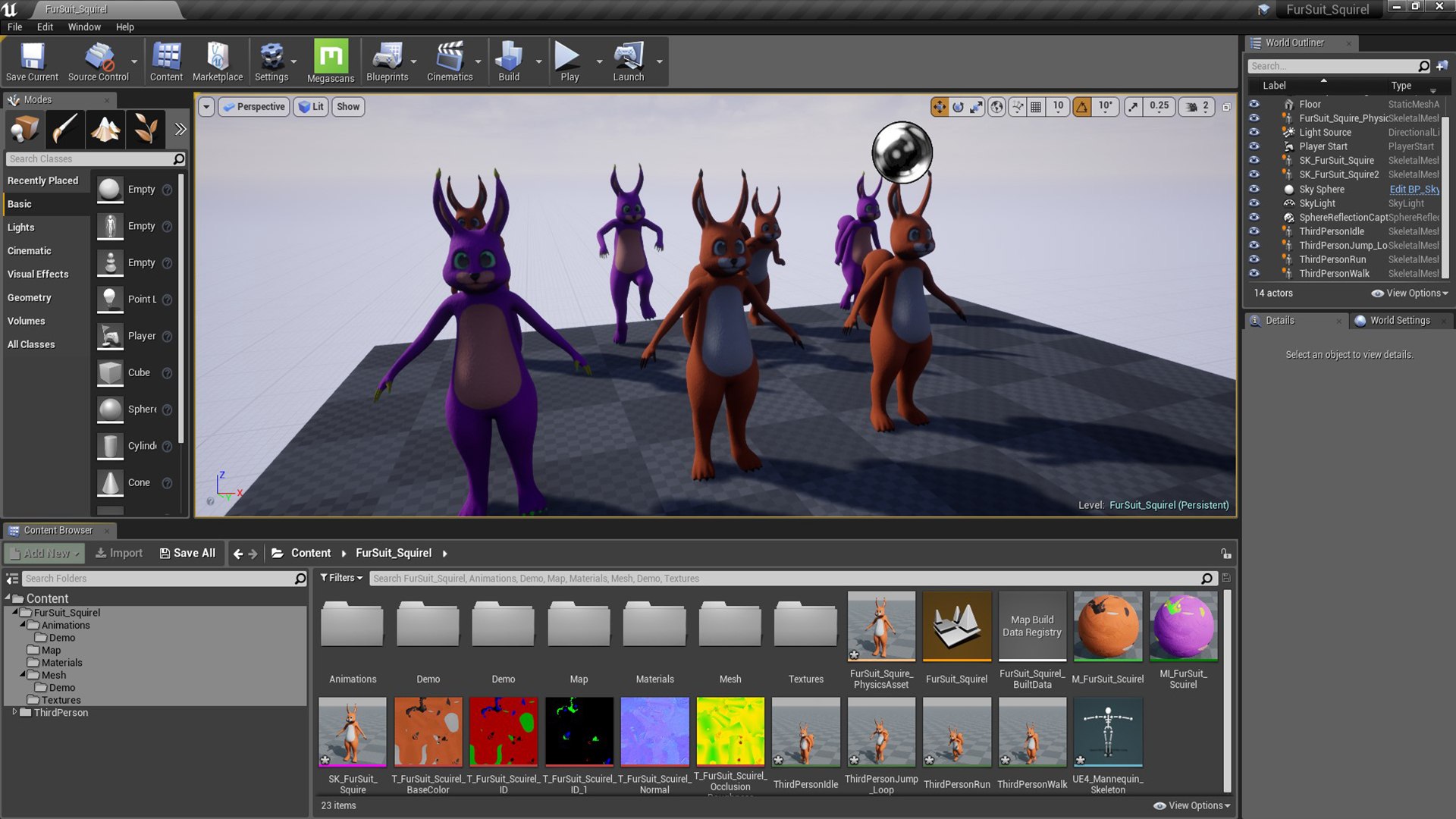
Task: Toggle scale snapping in the viewport
Action: [1133, 107]
